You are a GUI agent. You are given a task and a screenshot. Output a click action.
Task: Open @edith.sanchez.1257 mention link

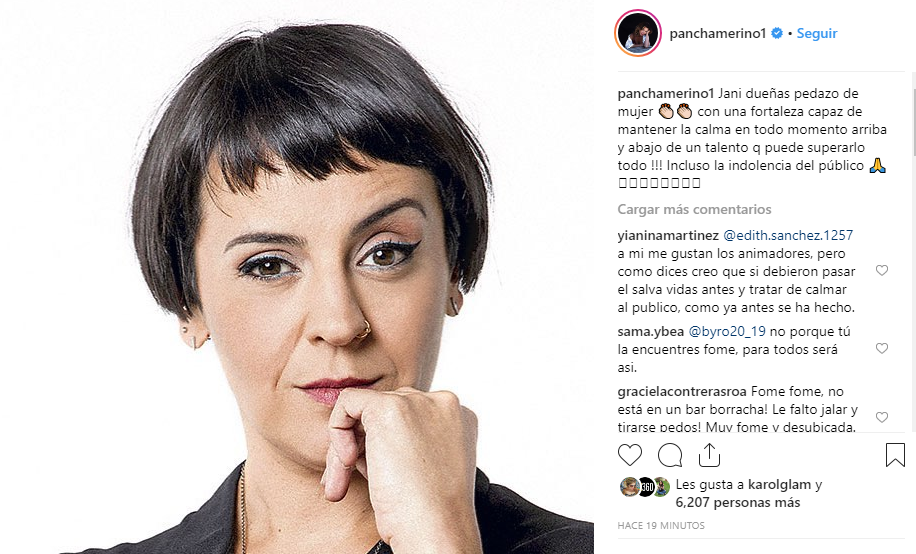[x=788, y=235]
